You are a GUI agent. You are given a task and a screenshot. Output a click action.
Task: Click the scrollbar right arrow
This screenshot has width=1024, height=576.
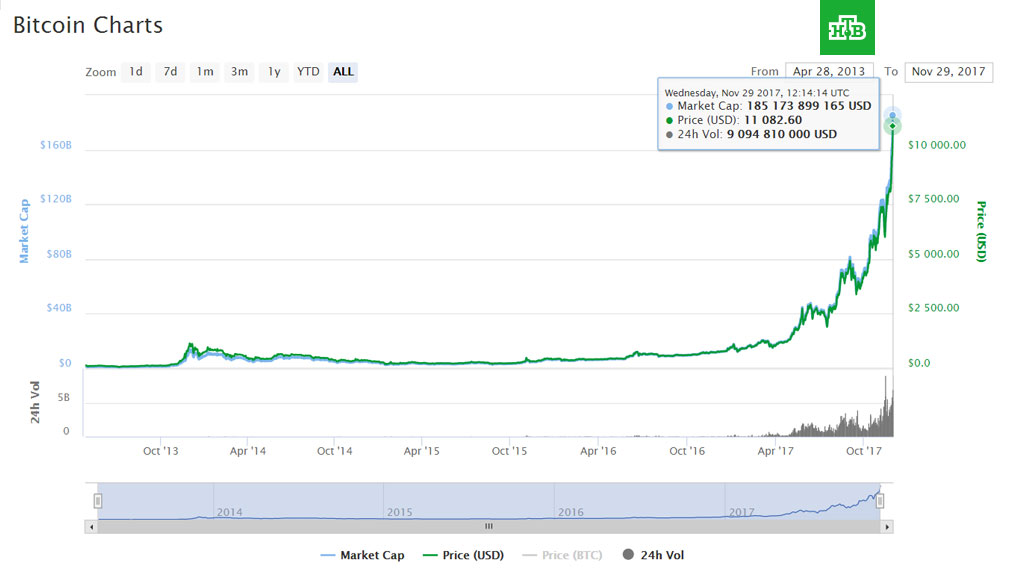point(888,526)
